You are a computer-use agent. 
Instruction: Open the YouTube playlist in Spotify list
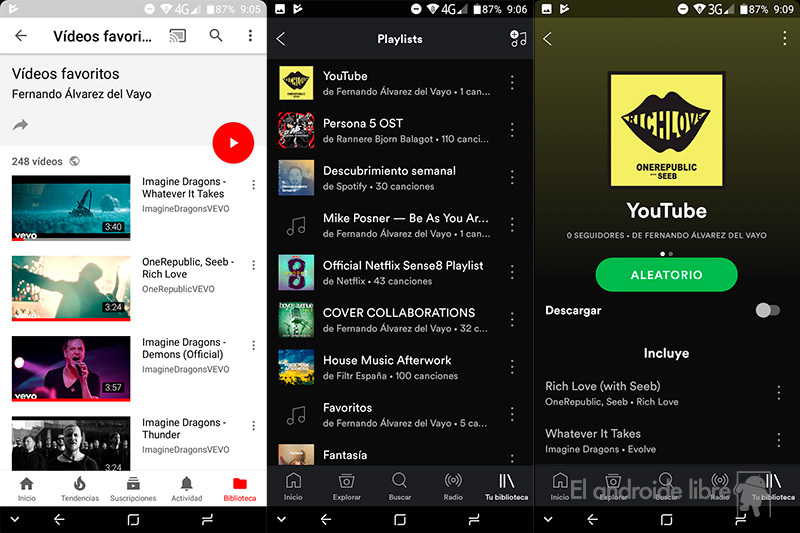pos(400,83)
